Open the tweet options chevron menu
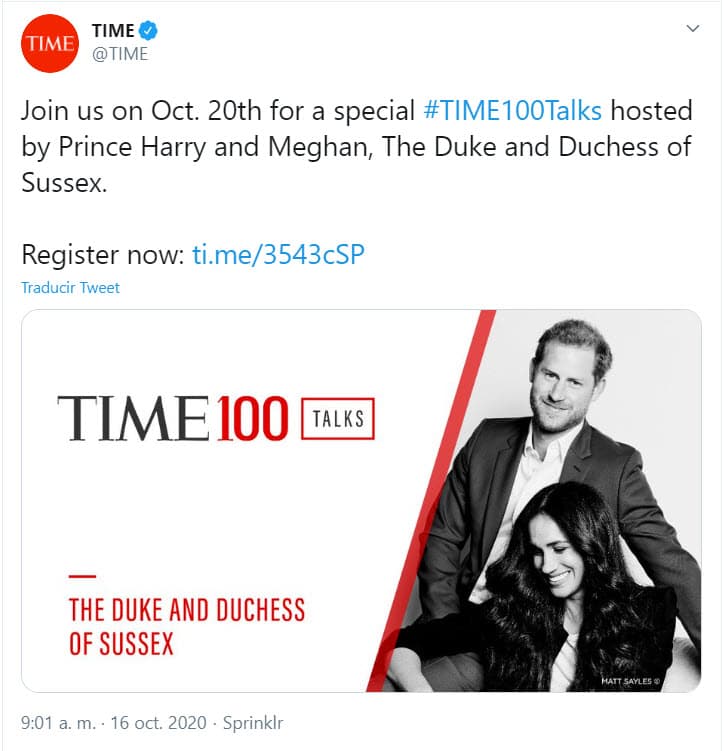Image resolution: width=724 pixels, height=751 pixels. tap(692, 29)
